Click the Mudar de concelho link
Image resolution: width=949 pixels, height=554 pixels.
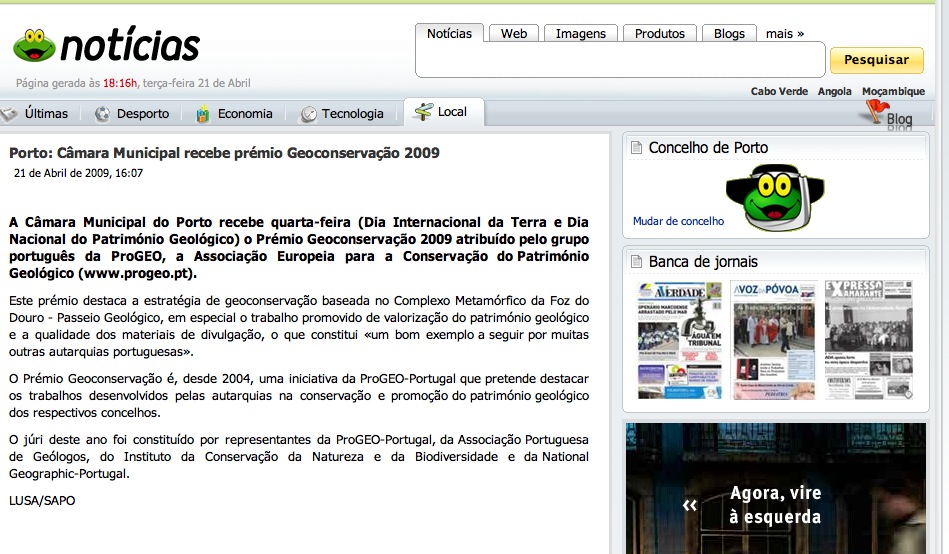678,221
